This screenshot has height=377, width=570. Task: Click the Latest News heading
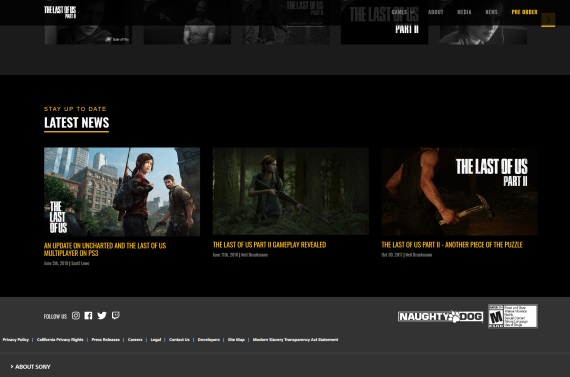coord(76,123)
